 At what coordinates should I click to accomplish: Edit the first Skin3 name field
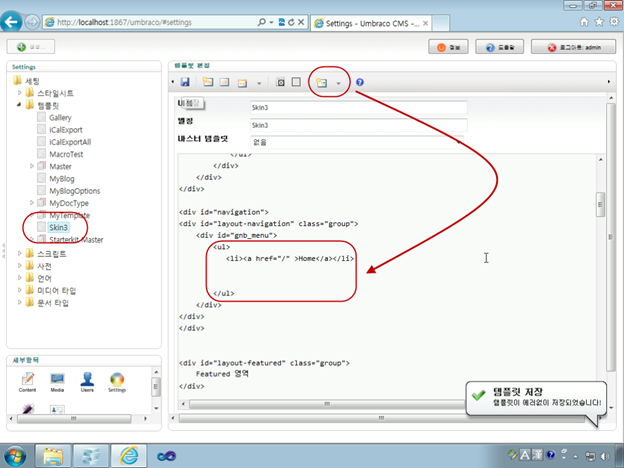click(x=359, y=107)
